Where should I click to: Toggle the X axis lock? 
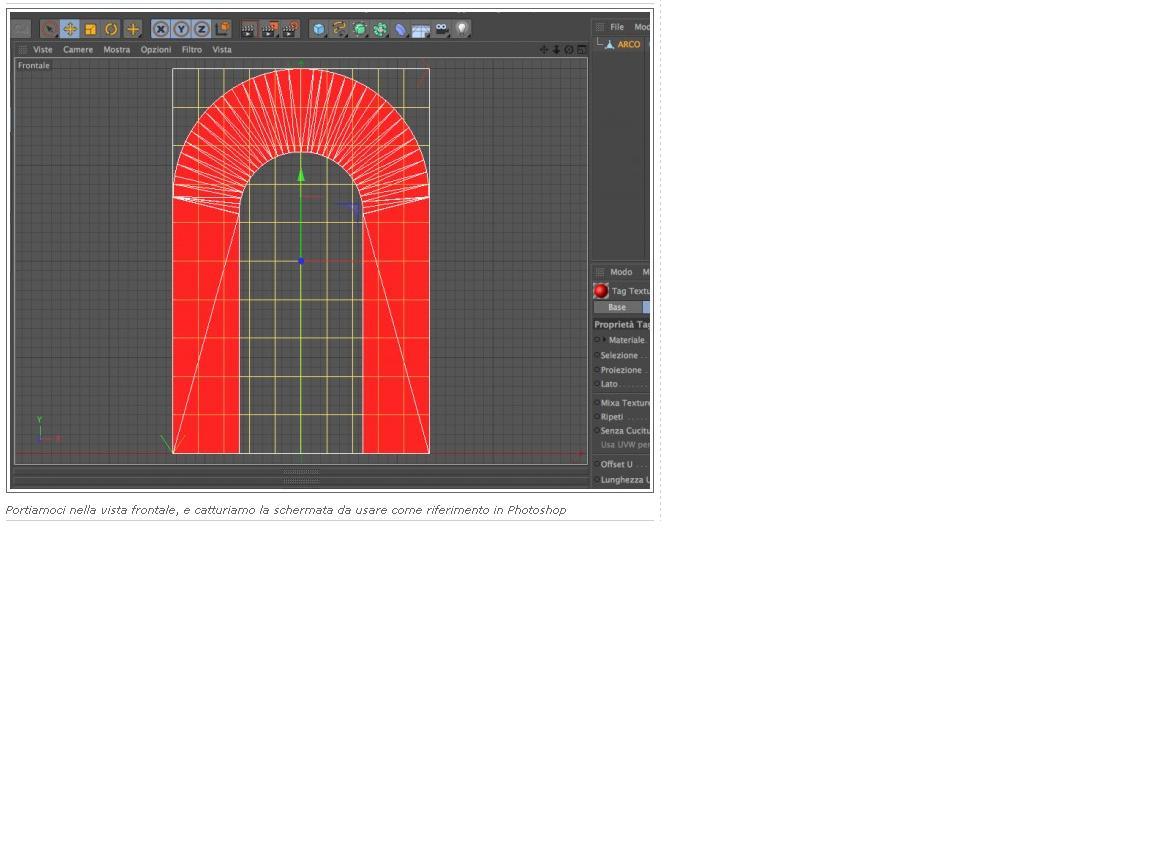point(160,29)
